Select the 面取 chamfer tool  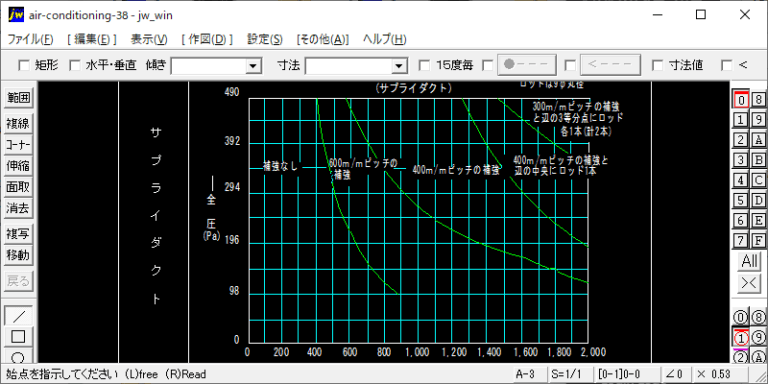[19, 187]
